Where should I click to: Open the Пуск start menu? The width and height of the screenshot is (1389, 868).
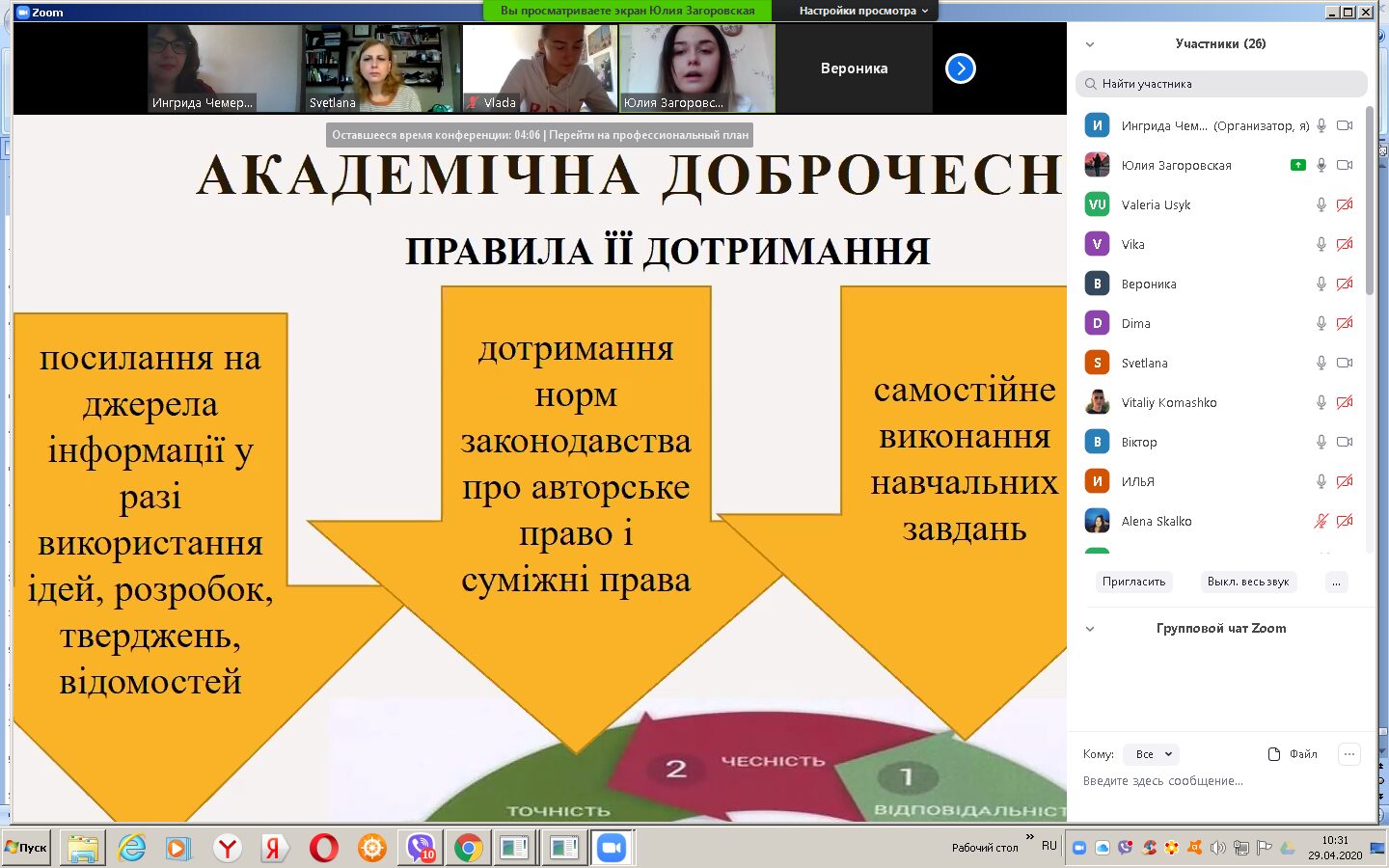(26, 848)
